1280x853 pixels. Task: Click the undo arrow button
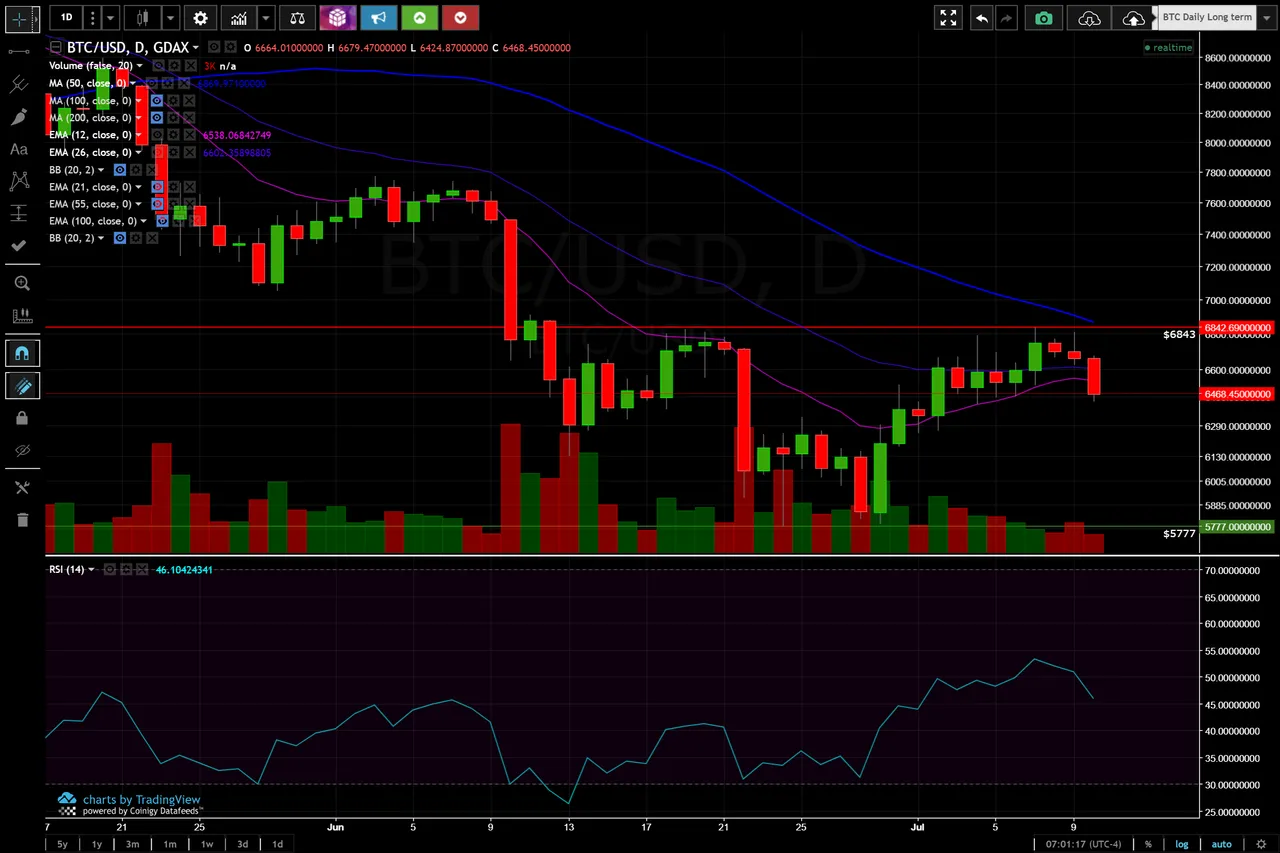tap(982, 18)
